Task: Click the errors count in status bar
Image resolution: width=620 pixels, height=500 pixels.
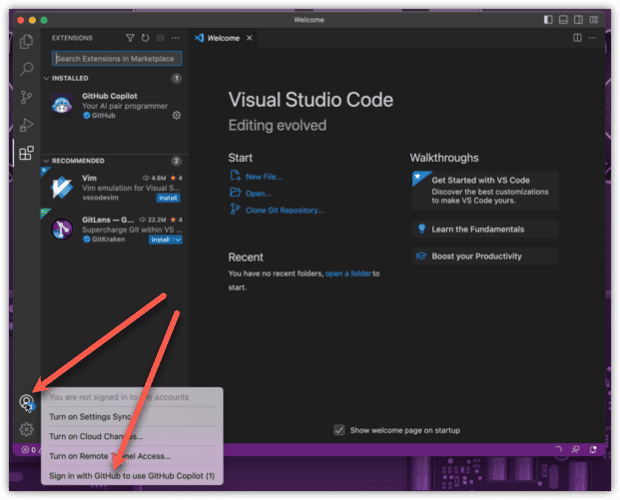Action: pyautogui.click(x=29, y=449)
